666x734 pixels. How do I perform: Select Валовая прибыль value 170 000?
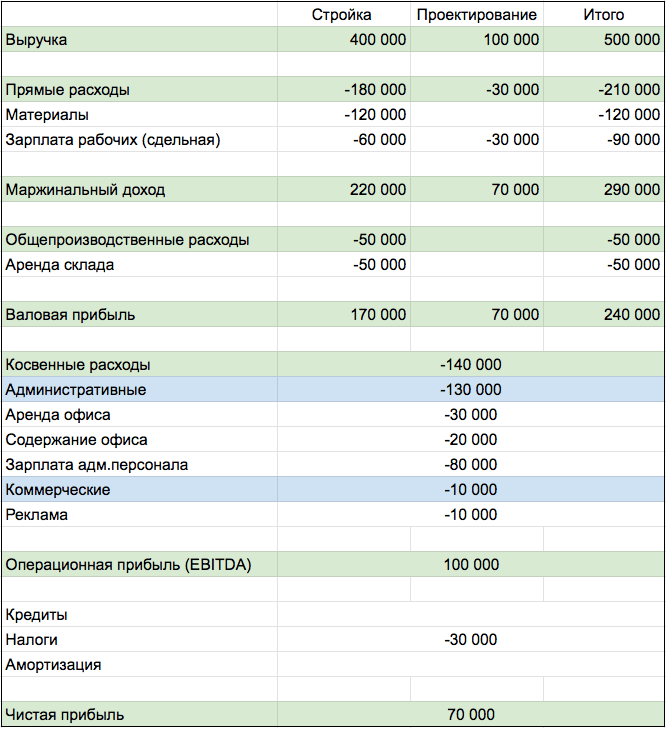[x=378, y=315]
